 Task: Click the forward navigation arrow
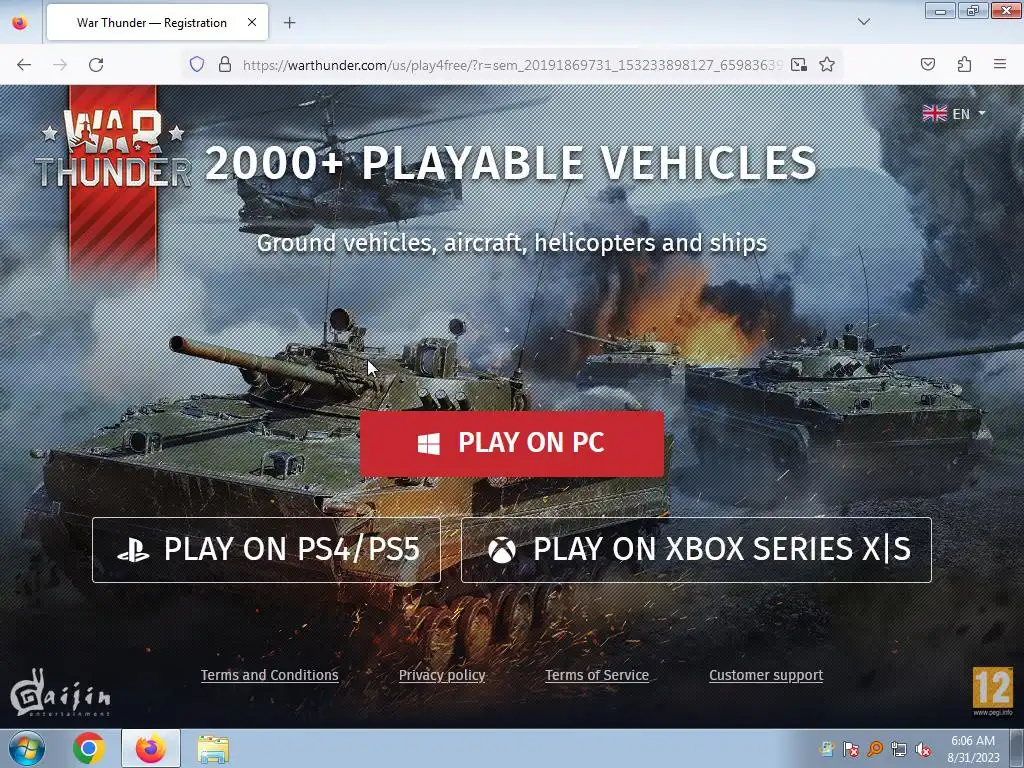click(x=60, y=65)
